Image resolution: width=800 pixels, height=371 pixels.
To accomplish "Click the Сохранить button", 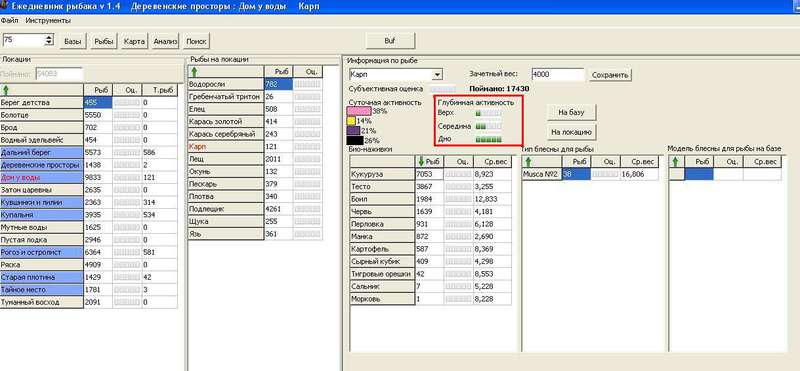I will tap(610, 75).
